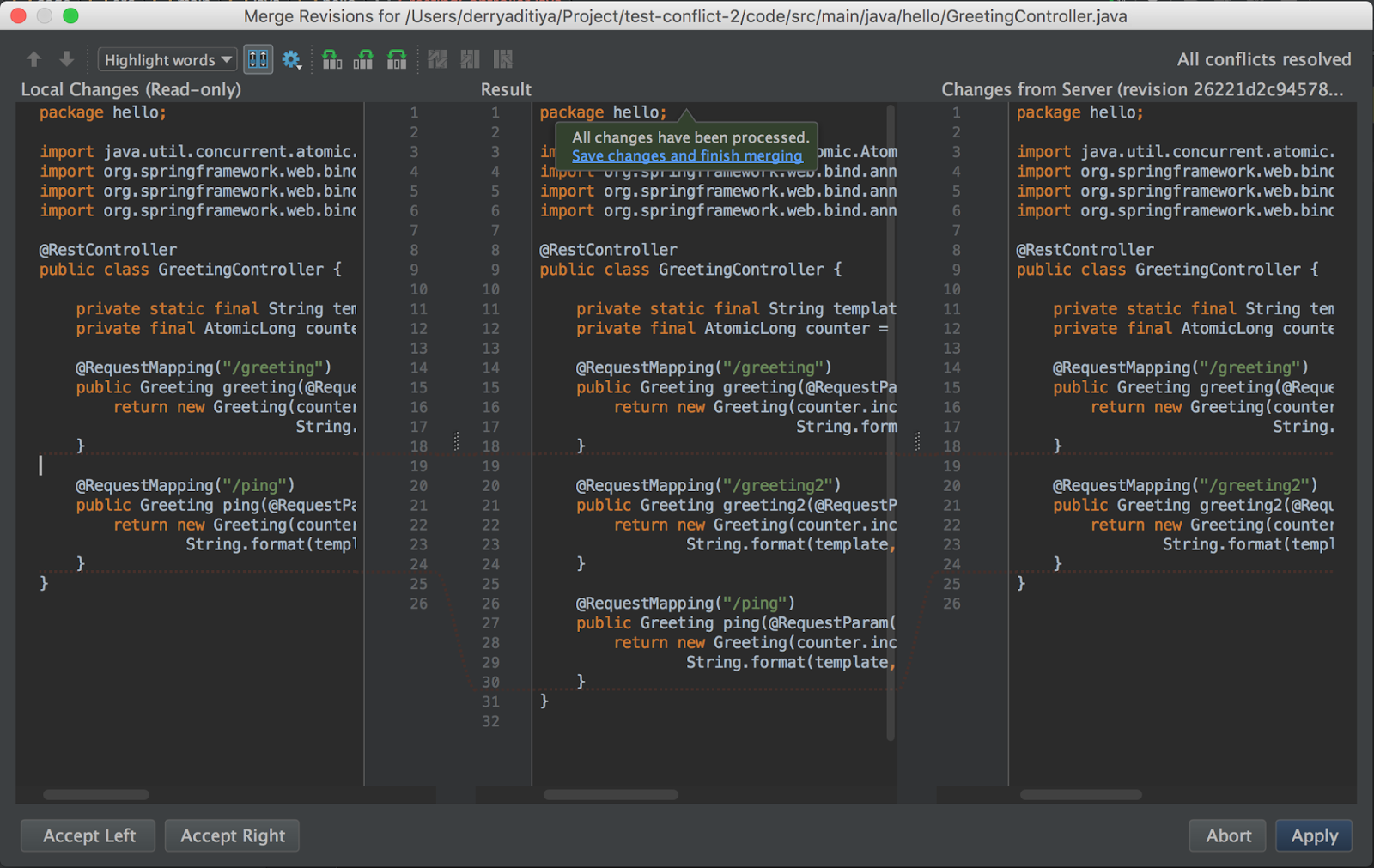Click @RequestMapping("/ping") in Result pane
1374x868 pixels.
[x=685, y=604]
